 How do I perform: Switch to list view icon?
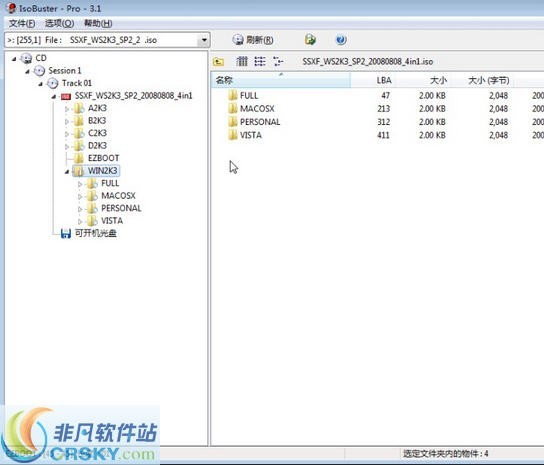click(x=260, y=62)
